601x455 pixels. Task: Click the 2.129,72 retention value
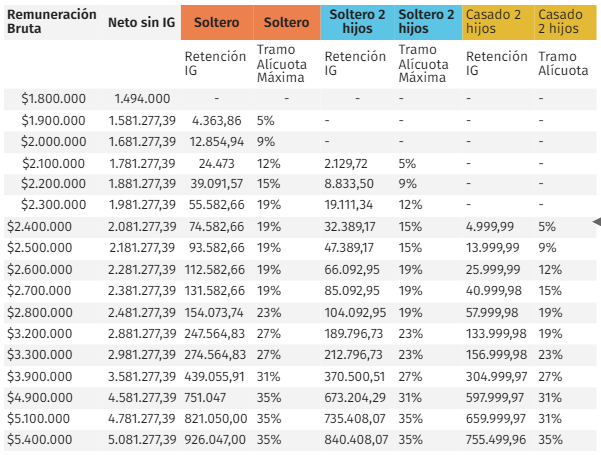353,163
